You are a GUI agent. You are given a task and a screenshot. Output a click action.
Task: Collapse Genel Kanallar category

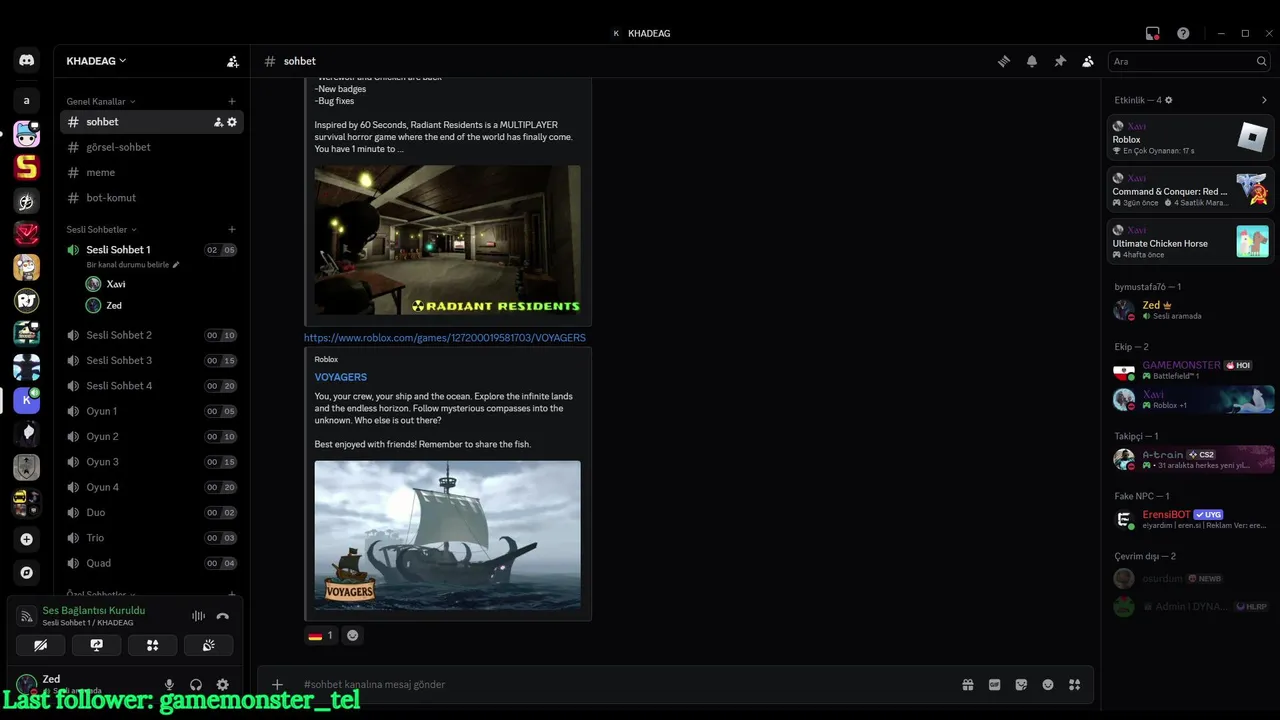[x=101, y=101]
